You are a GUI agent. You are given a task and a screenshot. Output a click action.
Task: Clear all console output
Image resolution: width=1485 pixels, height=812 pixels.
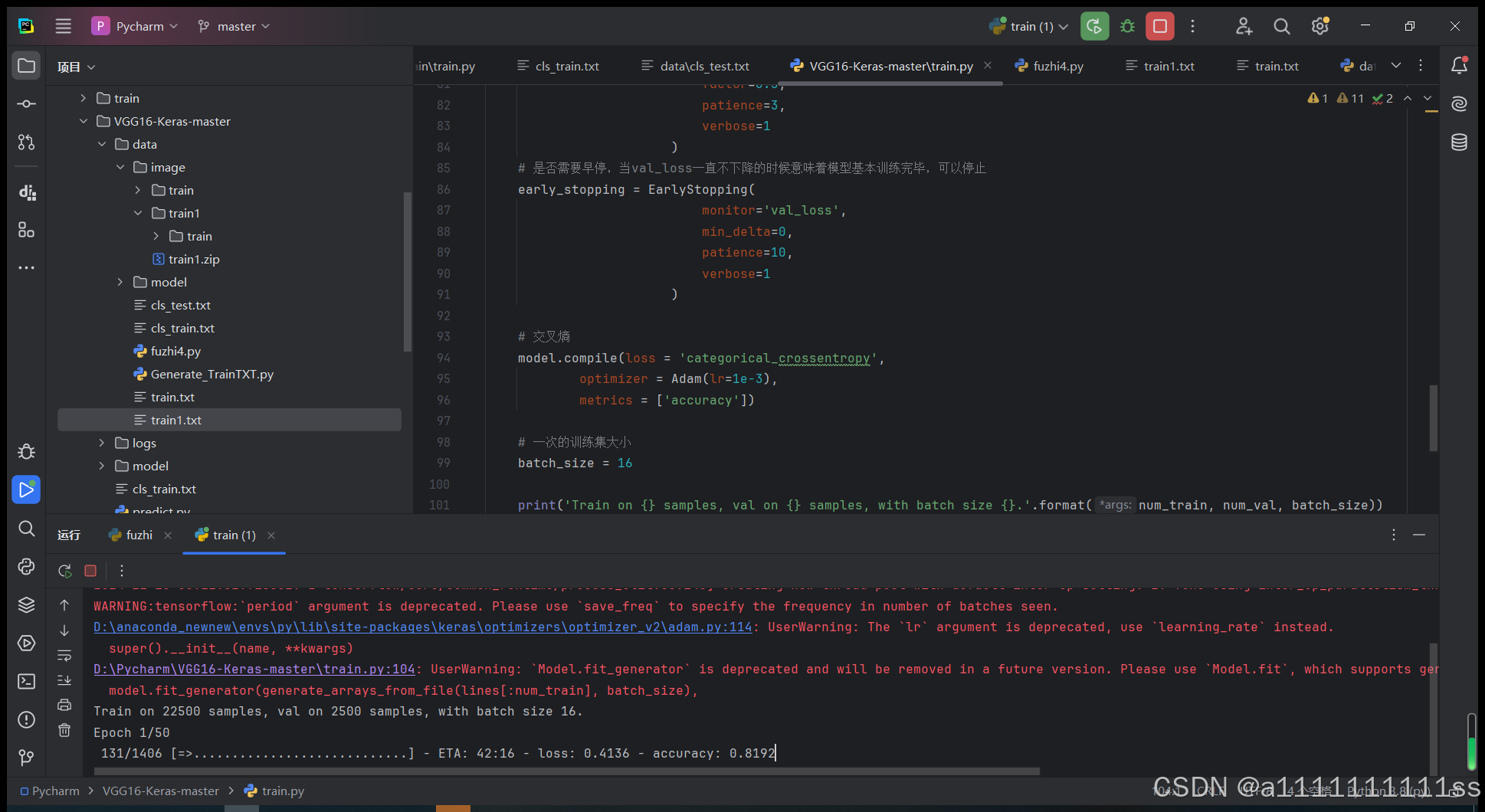click(64, 730)
